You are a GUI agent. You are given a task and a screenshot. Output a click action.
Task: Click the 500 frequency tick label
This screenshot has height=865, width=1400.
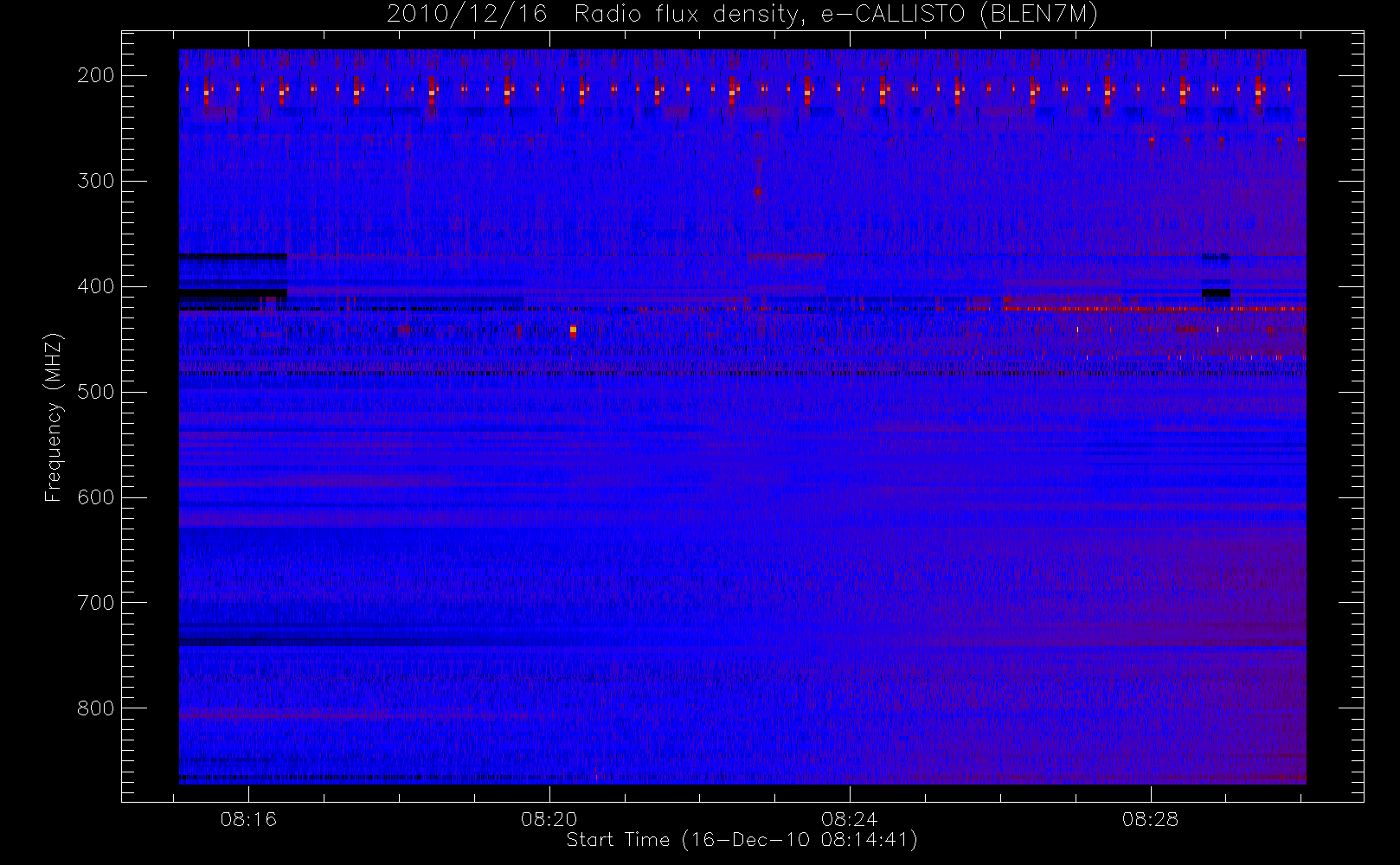[96, 392]
